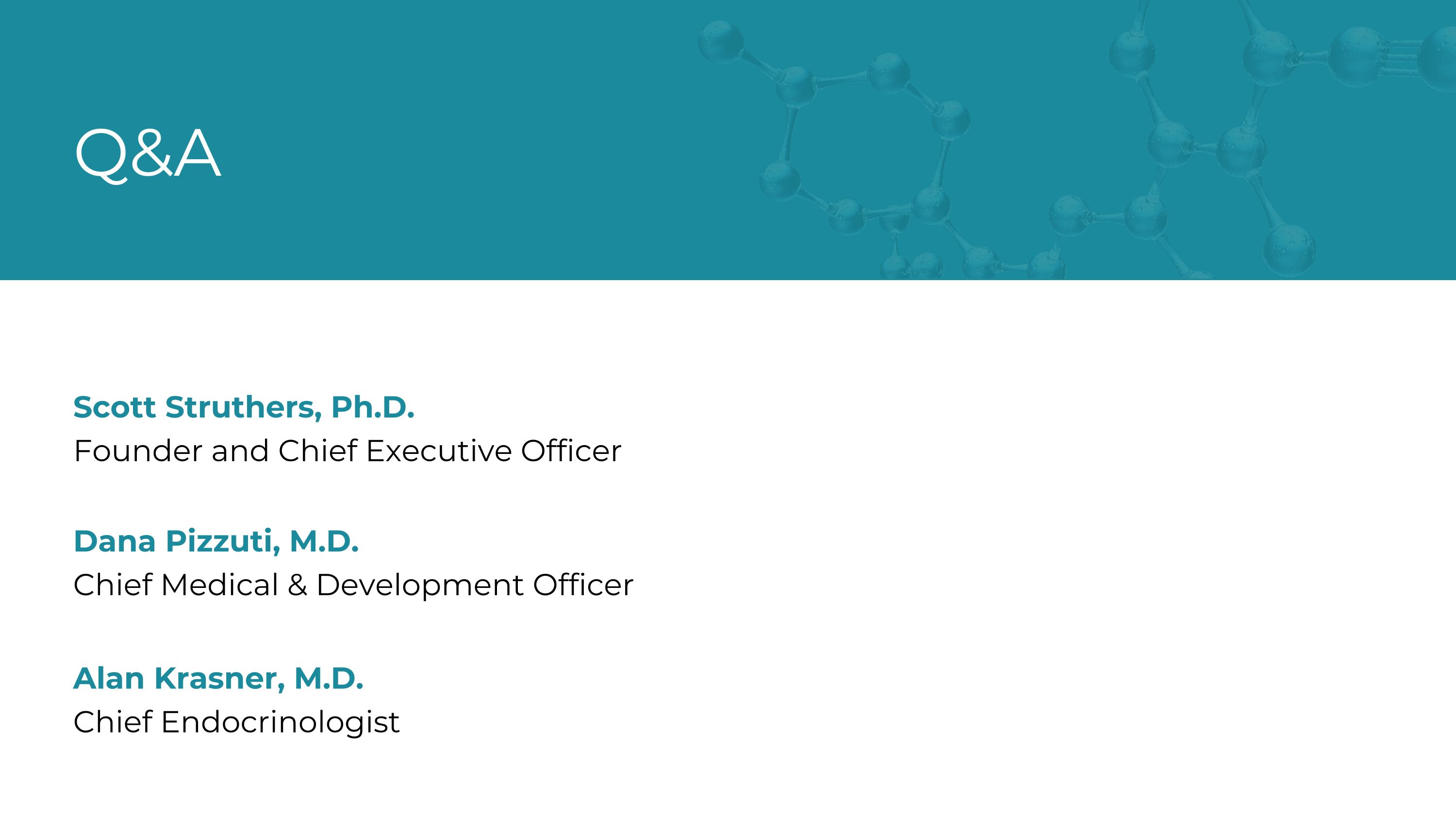Click the Chief Endocrinologist title text
1456x819 pixels.
point(236,722)
